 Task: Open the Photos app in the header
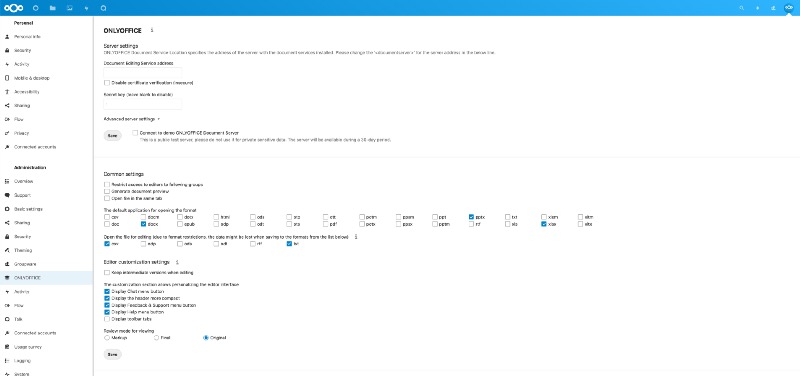(69, 8)
